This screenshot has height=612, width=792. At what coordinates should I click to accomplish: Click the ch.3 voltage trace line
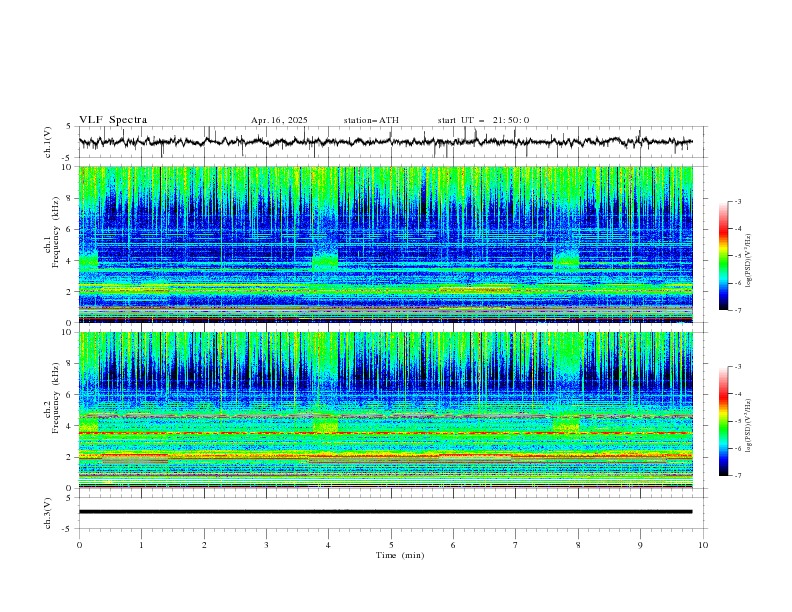pyautogui.click(x=386, y=512)
